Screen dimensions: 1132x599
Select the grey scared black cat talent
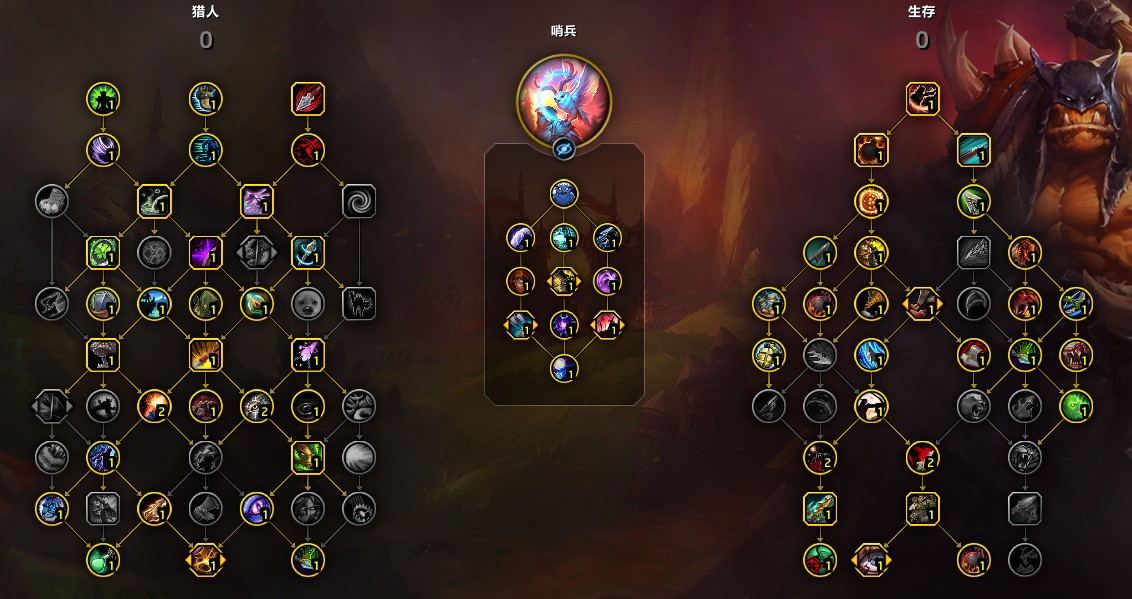tap(359, 304)
